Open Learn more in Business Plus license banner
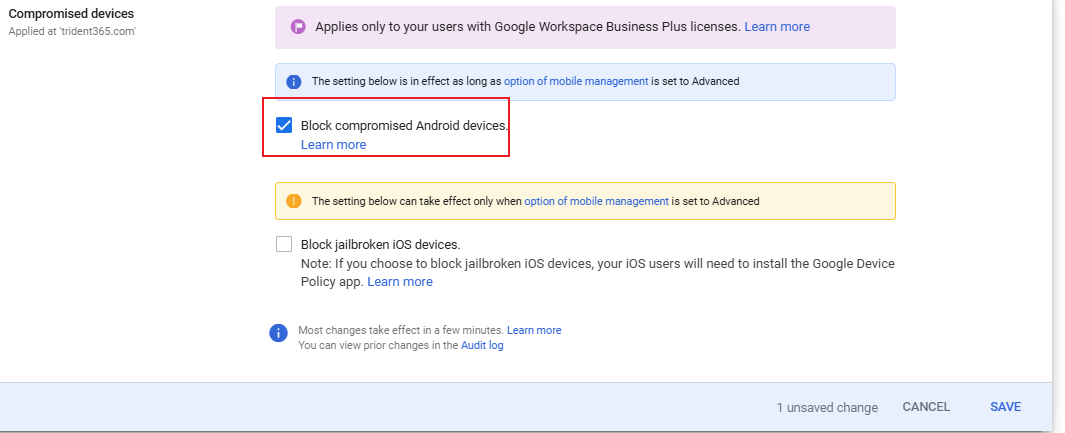 [x=777, y=27]
